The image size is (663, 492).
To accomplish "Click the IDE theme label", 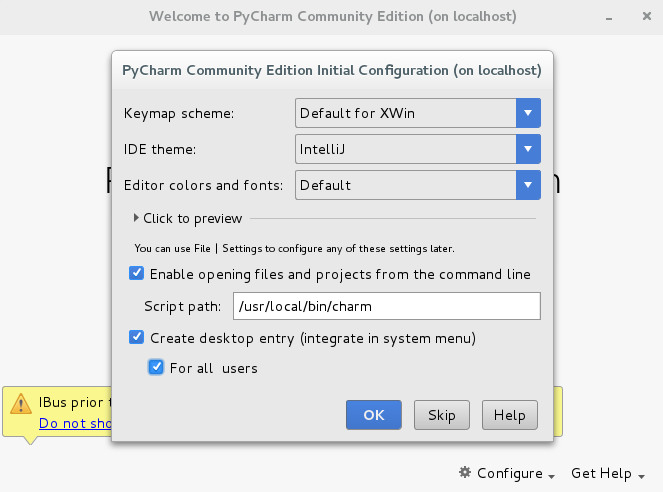I will click(160, 149).
